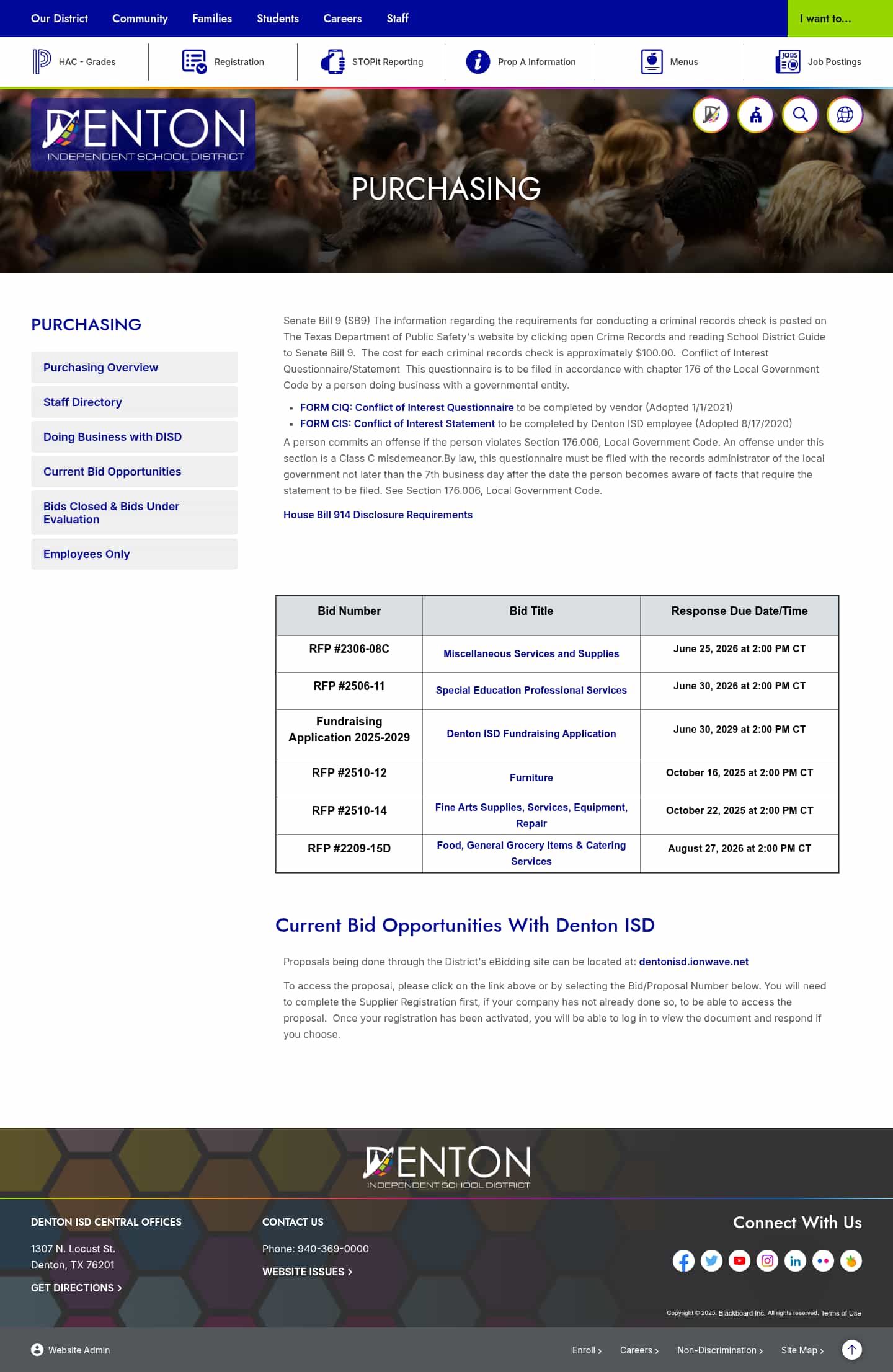The width and height of the screenshot is (893, 1372).
Task: Open the Non-Discrimination footer link
Action: tap(720, 1350)
